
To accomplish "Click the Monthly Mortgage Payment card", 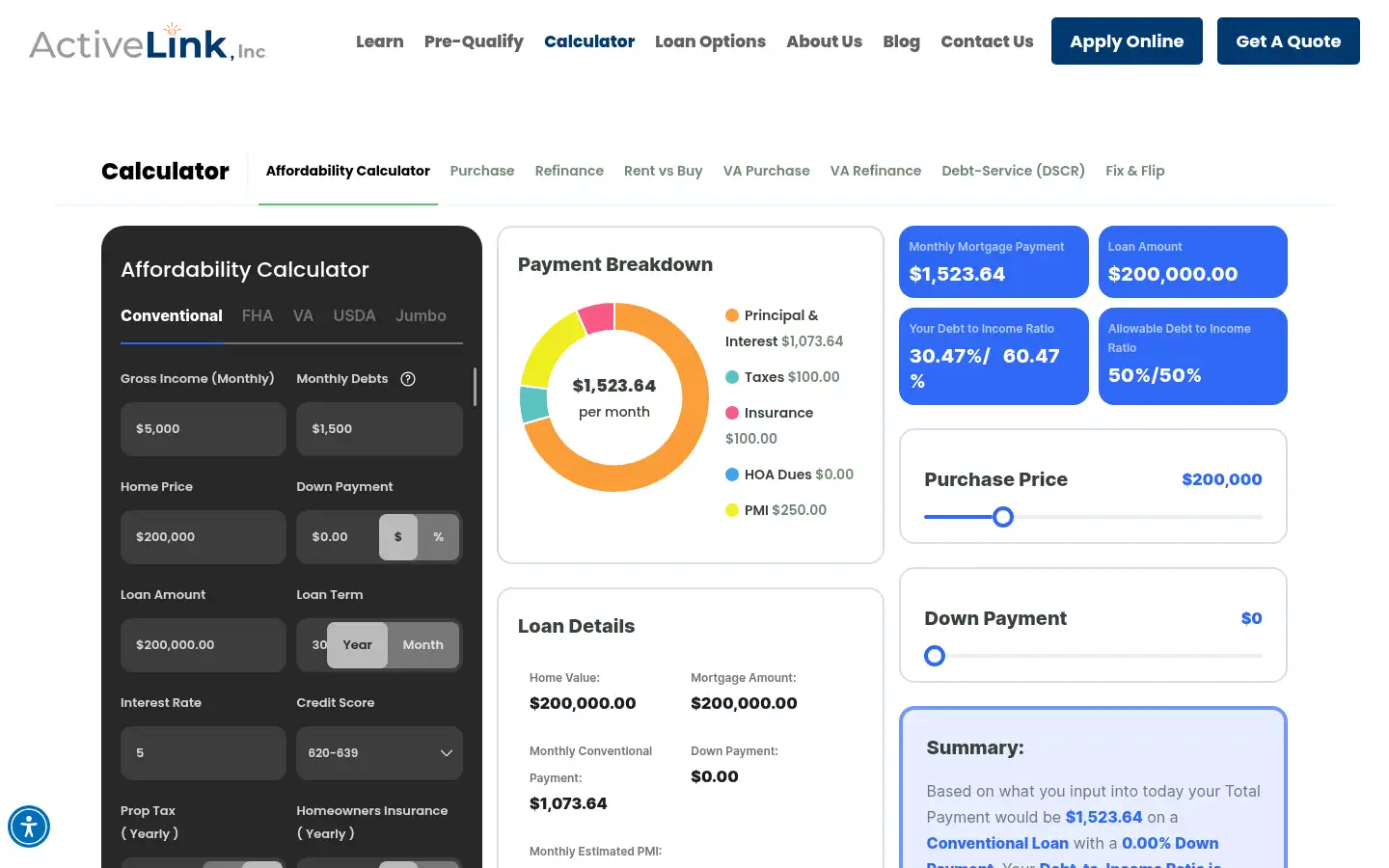I will point(994,261).
